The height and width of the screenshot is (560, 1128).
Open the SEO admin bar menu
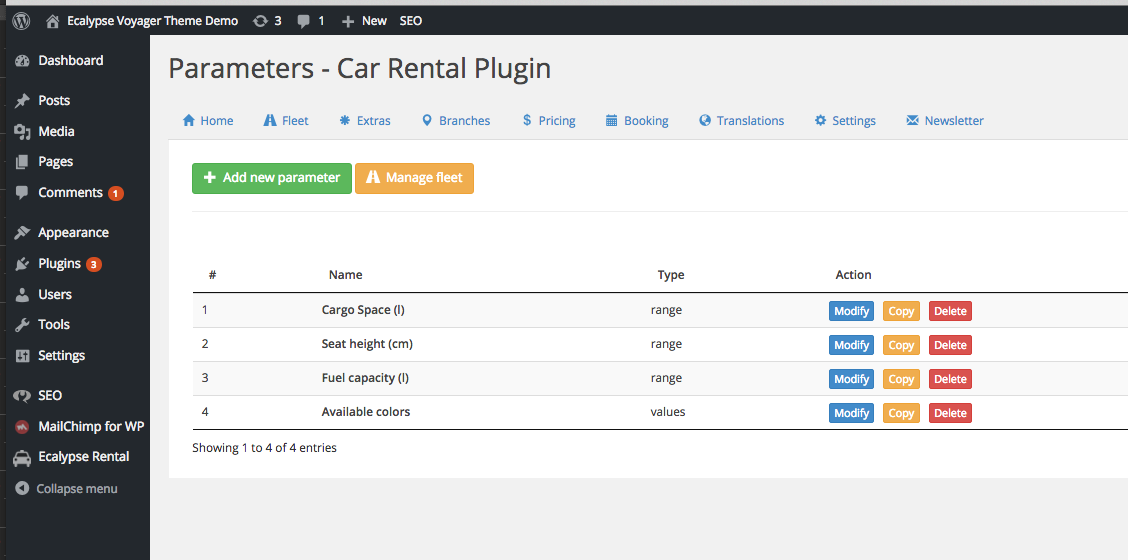click(x=411, y=22)
